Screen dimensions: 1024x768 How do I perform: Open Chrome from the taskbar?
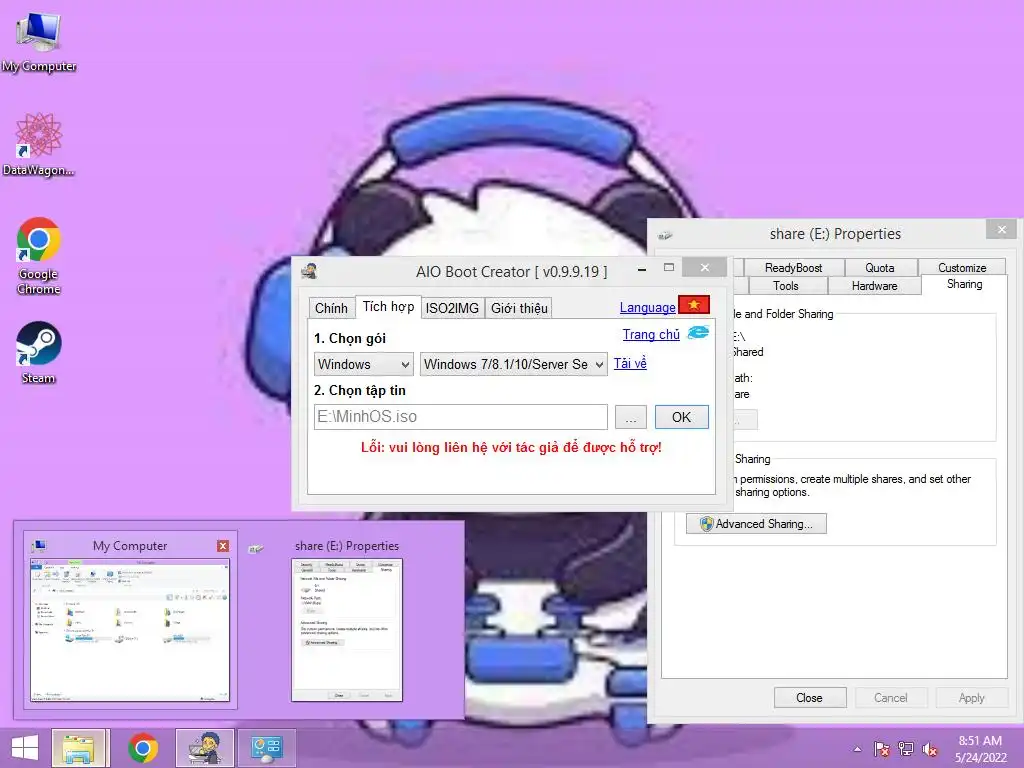tap(143, 747)
